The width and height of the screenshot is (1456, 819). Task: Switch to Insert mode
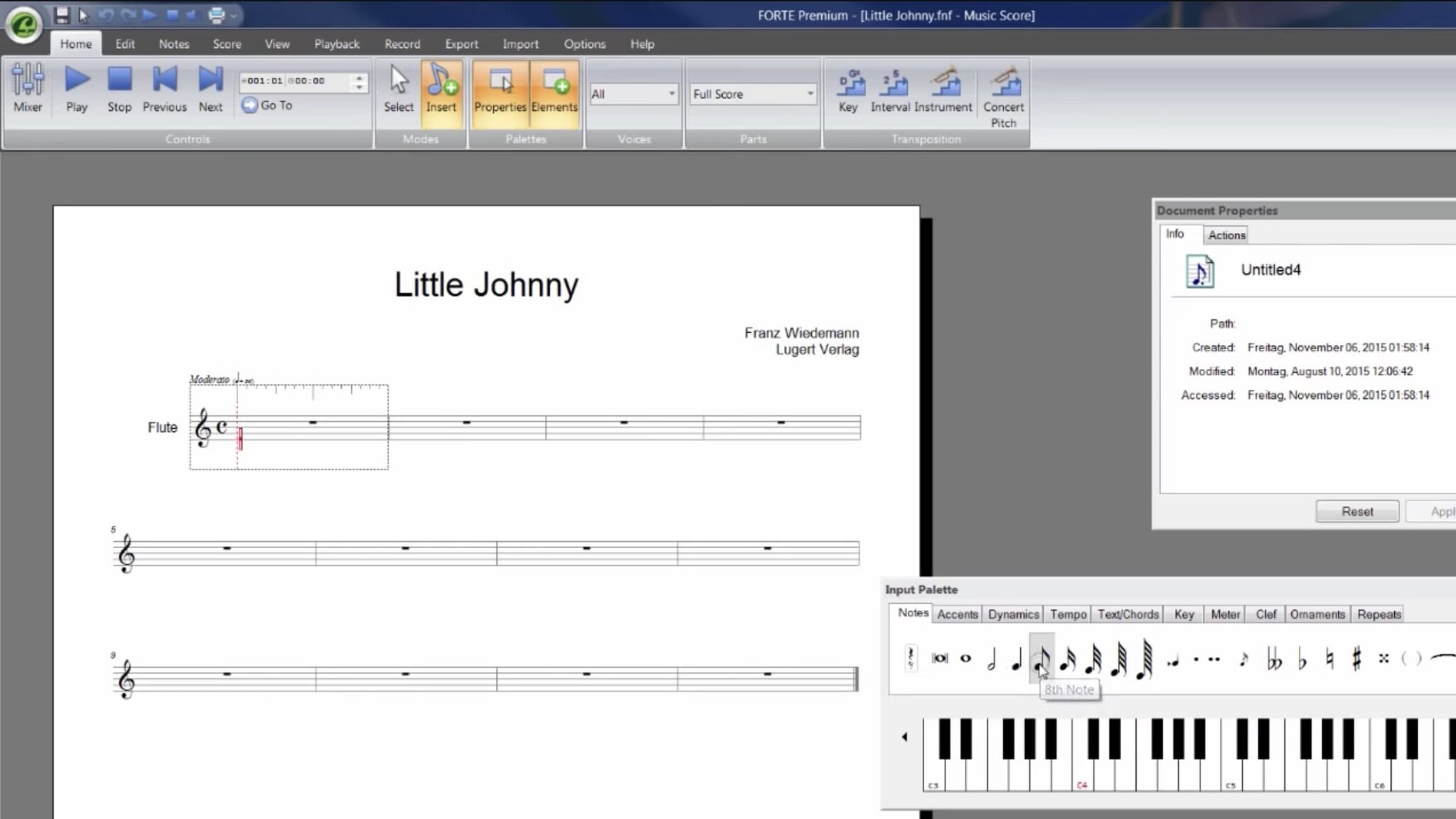tap(441, 89)
